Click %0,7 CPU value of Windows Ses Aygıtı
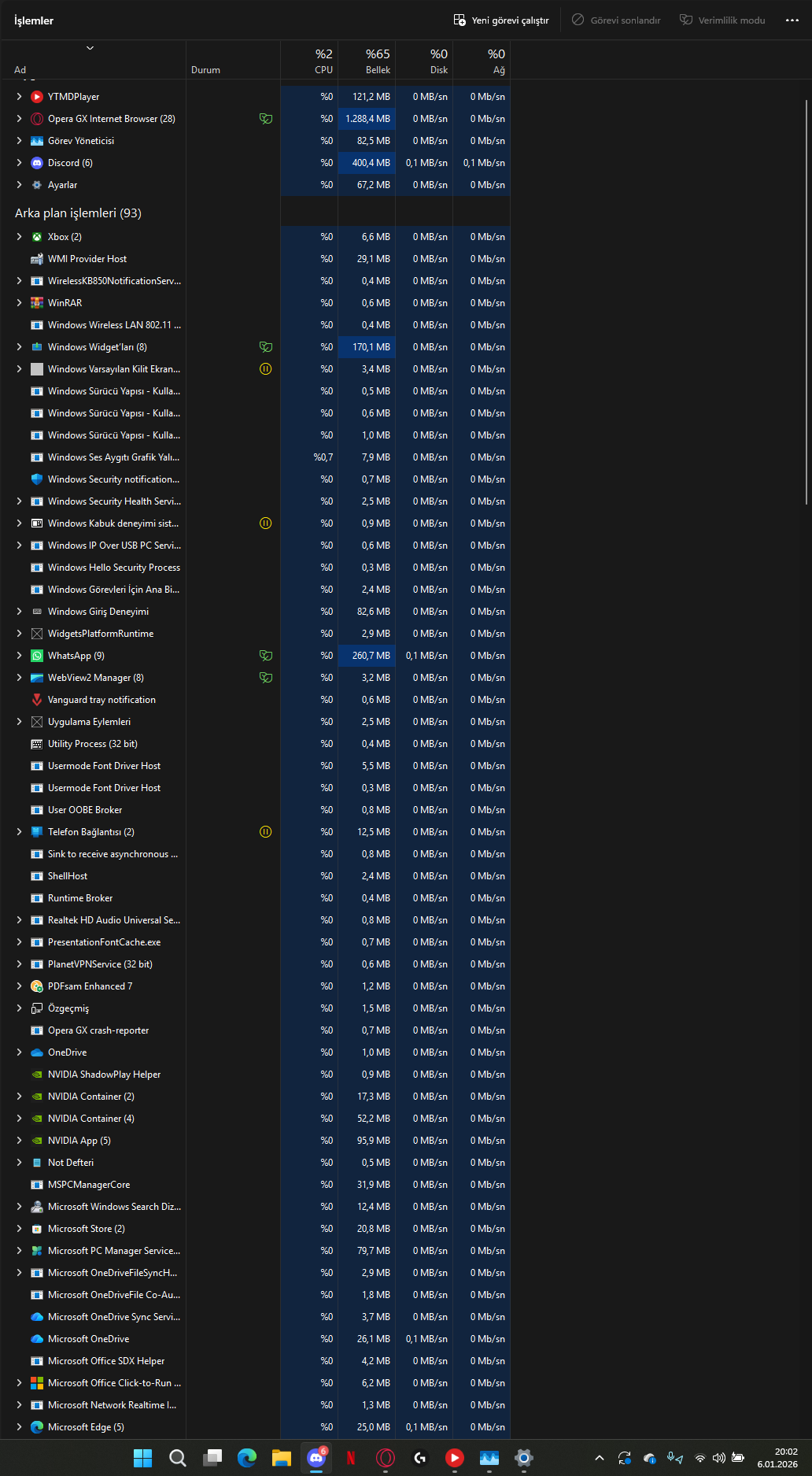This screenshot has height=1476, width=812. coord(323,457)
